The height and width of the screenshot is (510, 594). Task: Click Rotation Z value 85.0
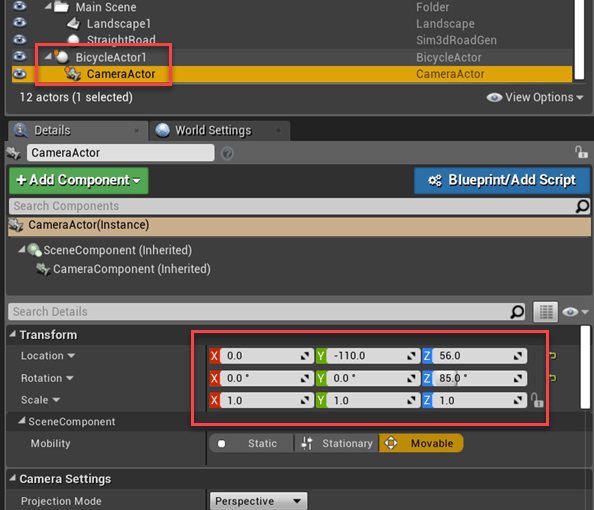click(x=479, y=378)
